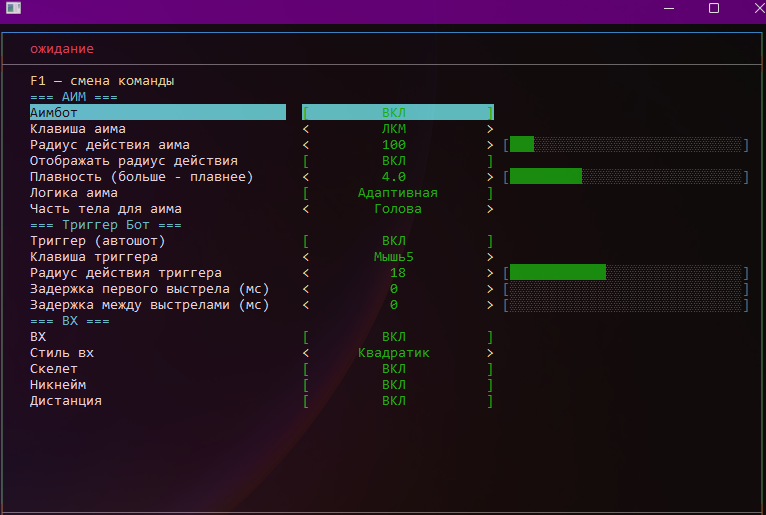The width and height of the screenshot is (766, 515).
Task: Click right arrow for Часть тела для аима
Action: 490,209
